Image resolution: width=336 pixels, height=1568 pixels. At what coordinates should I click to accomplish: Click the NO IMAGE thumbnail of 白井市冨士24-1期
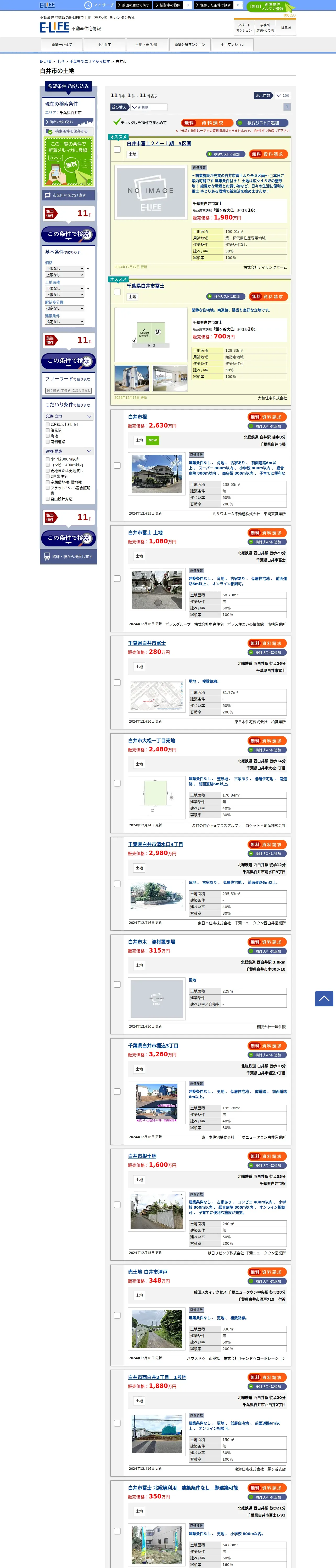pos(151,192)
